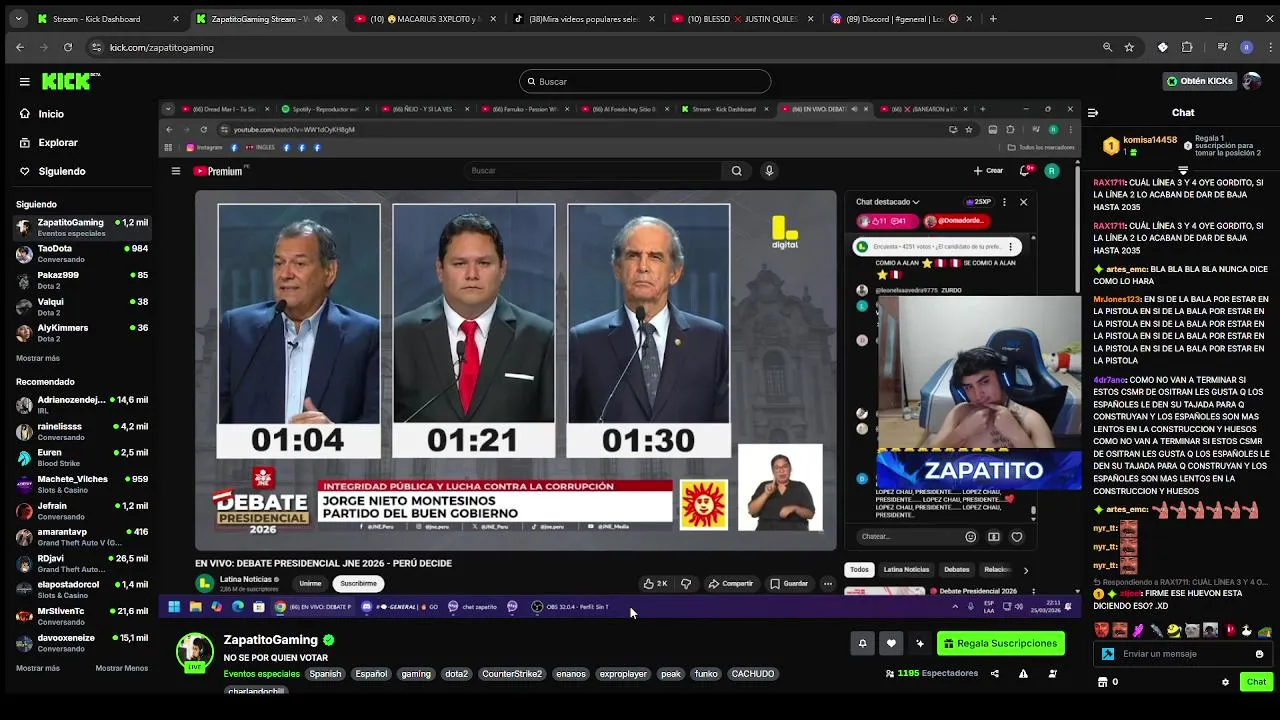Go to Kick home via logo
This screenshot has width=1280, height=720.
pyautogui.click(x=70, y=82)
